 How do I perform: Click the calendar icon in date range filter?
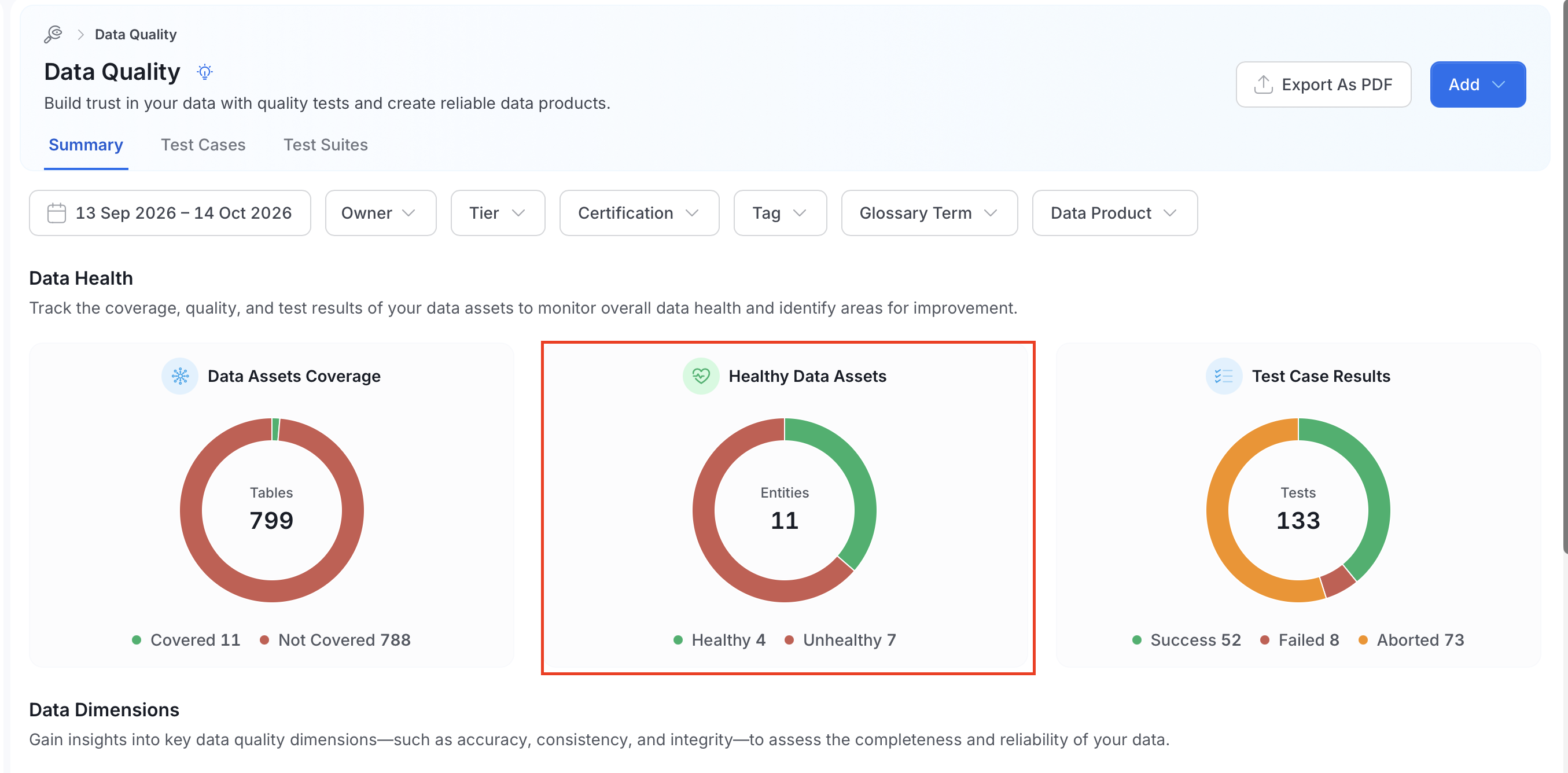click(x=57, y=213)
